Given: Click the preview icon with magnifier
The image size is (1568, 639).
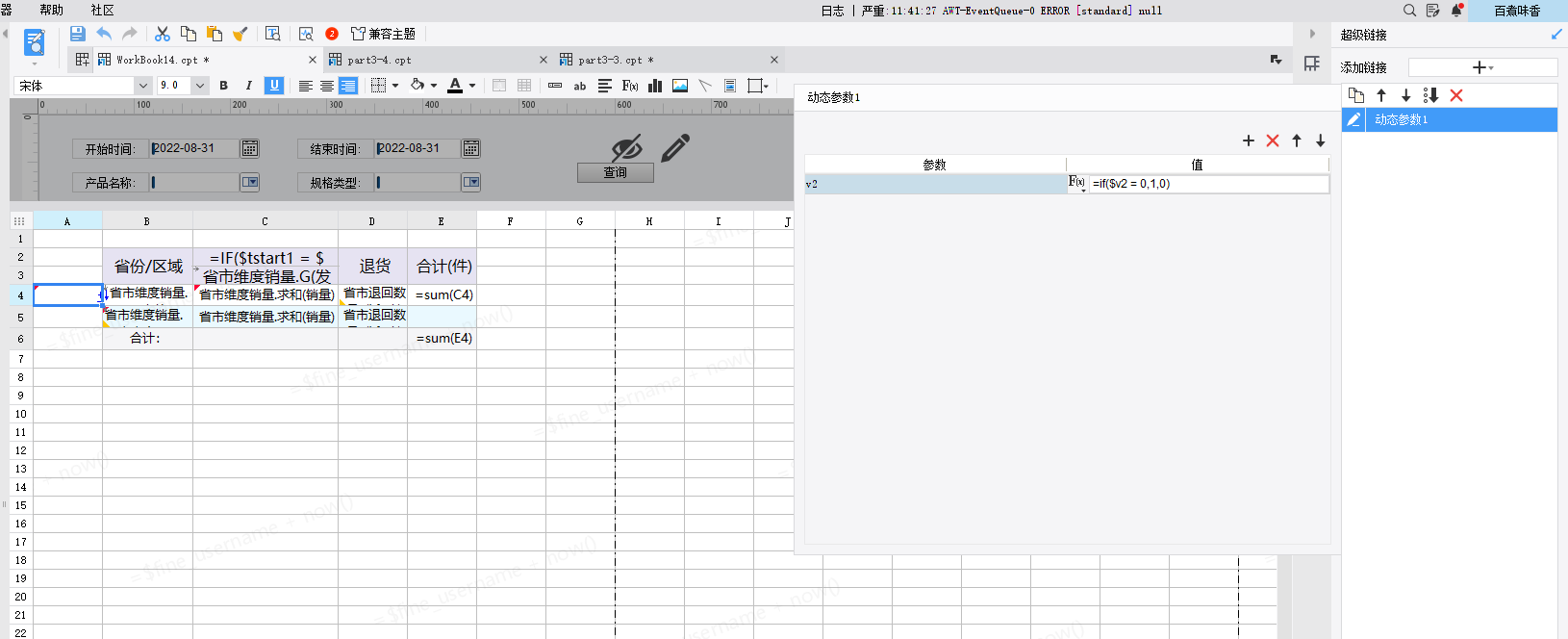Looking at the screenshot, I should pos(306,34).
